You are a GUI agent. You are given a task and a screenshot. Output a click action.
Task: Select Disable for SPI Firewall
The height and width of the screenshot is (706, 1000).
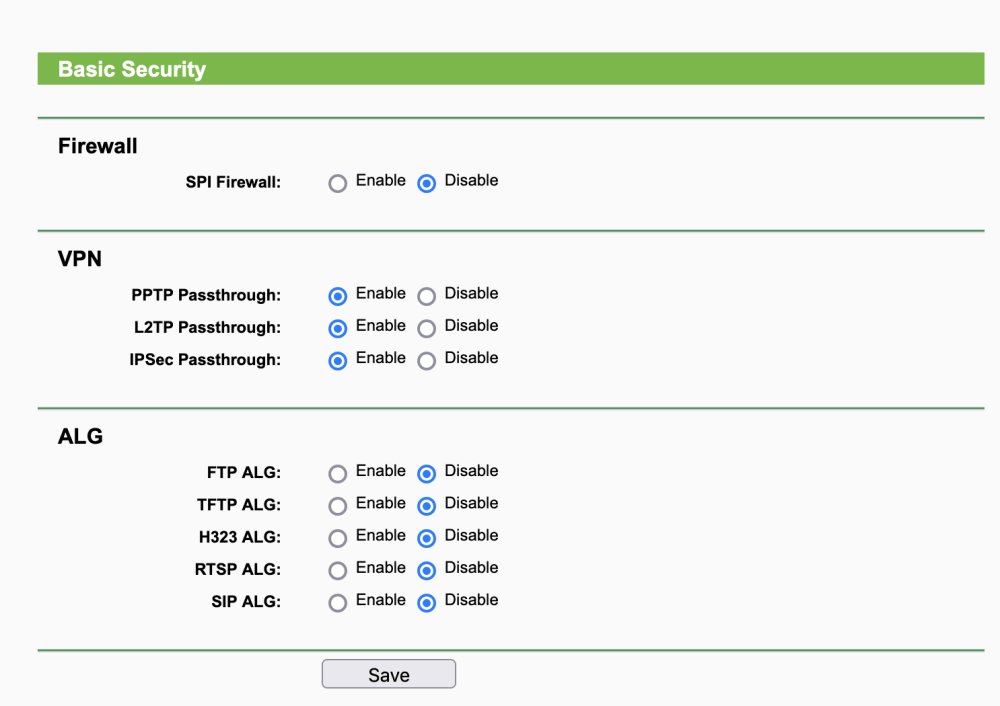(x=427, y=183)
